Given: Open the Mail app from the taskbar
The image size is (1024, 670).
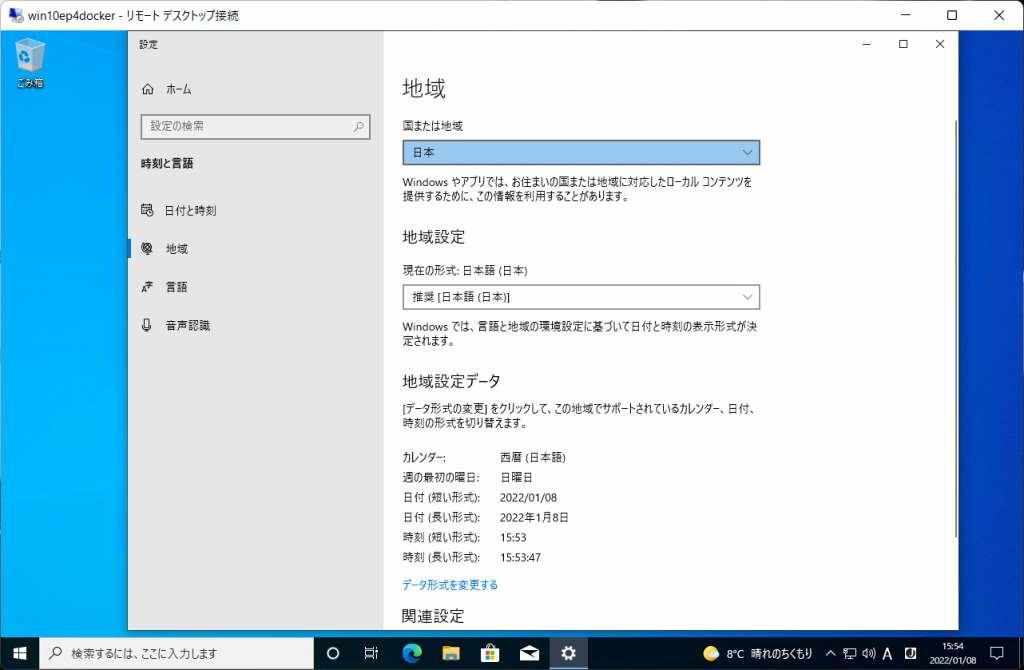Looking at the screenshot, I should pyautogui.click(x=529, y=653).
